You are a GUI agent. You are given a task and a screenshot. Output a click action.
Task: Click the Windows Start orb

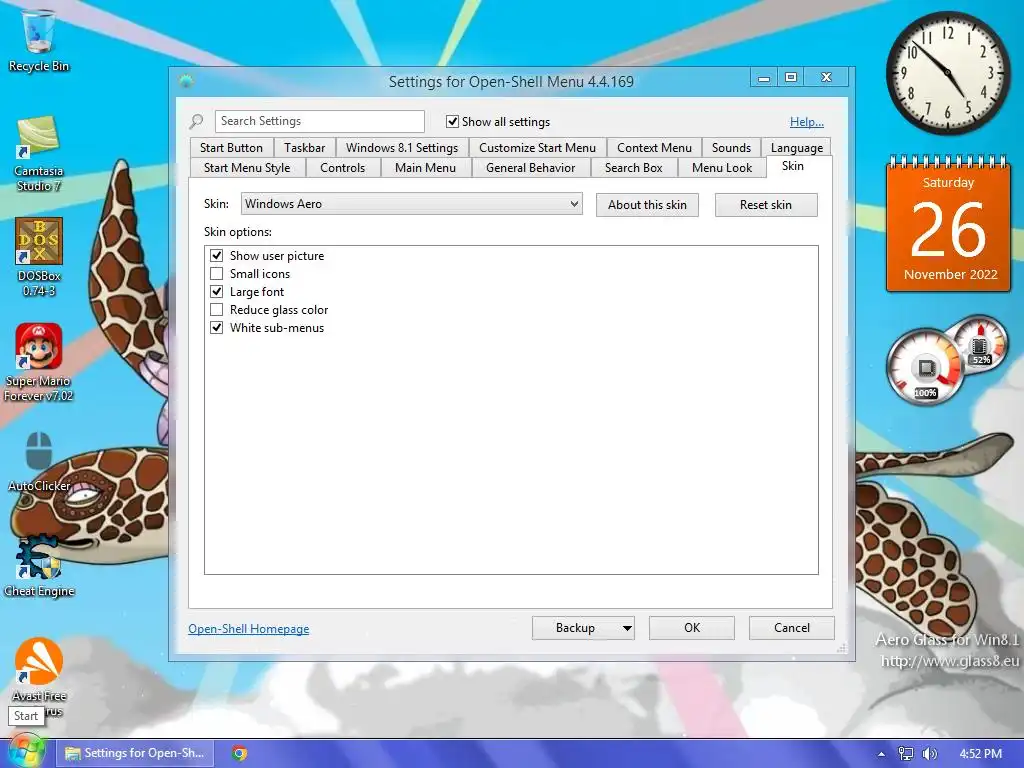[x=25, y=752]
